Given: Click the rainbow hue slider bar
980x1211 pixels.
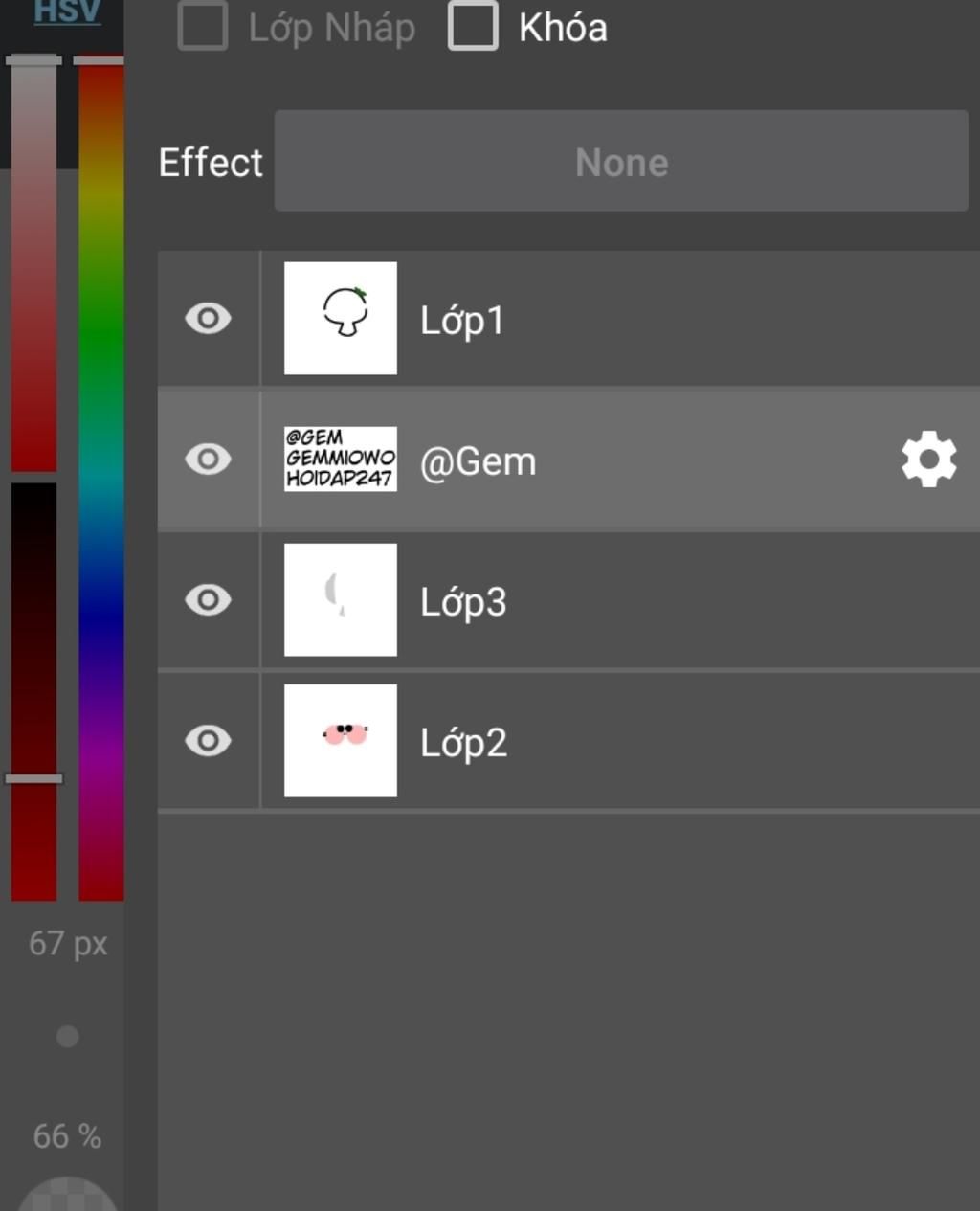Looking at the screenshot, I should [100, 479].
